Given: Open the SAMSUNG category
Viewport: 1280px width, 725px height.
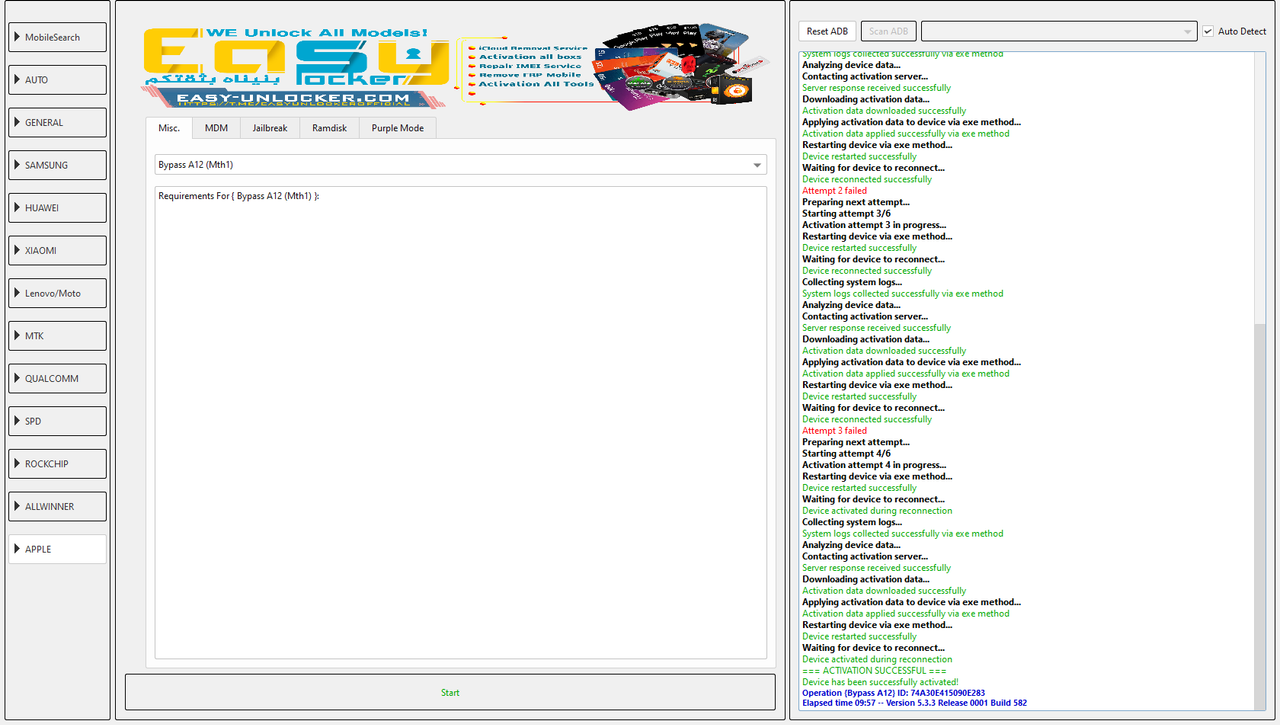Looking at the screenshot, I should point(58,165).
